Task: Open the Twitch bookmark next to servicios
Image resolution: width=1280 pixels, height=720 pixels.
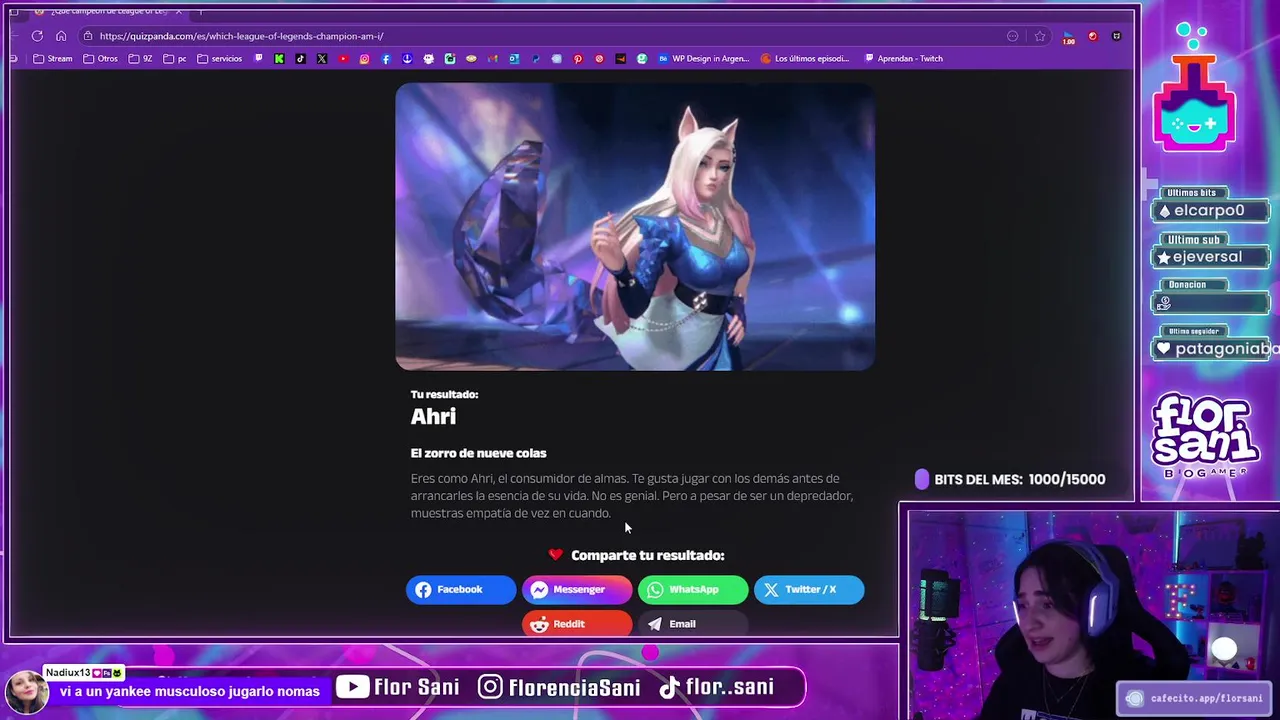Action: (258, 58)
